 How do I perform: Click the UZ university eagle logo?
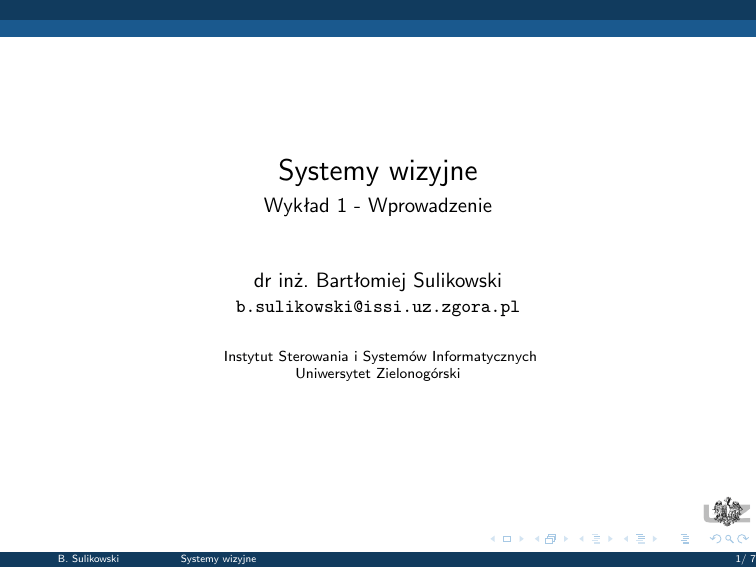tap(727, 509)
